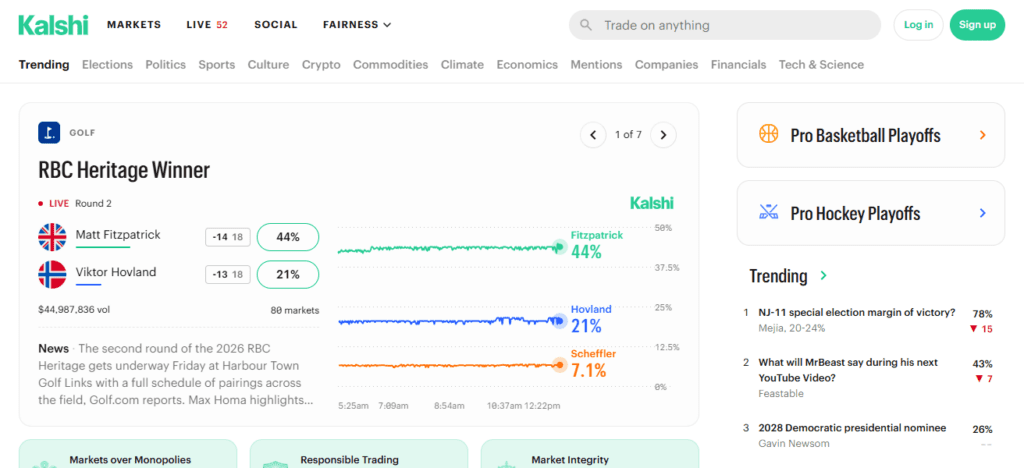1024x468 pixels.
Task: Click the 'LIVE Round 2' status text
Action: [75, 204]
